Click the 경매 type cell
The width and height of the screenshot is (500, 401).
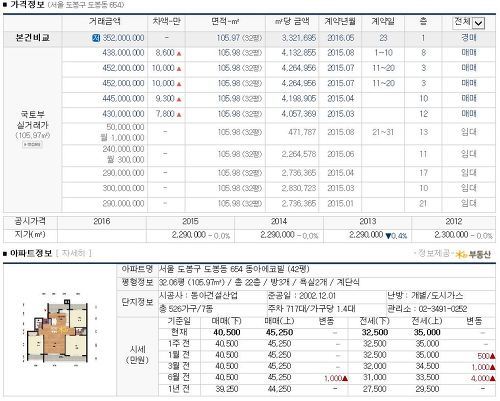tap(469, 38)
